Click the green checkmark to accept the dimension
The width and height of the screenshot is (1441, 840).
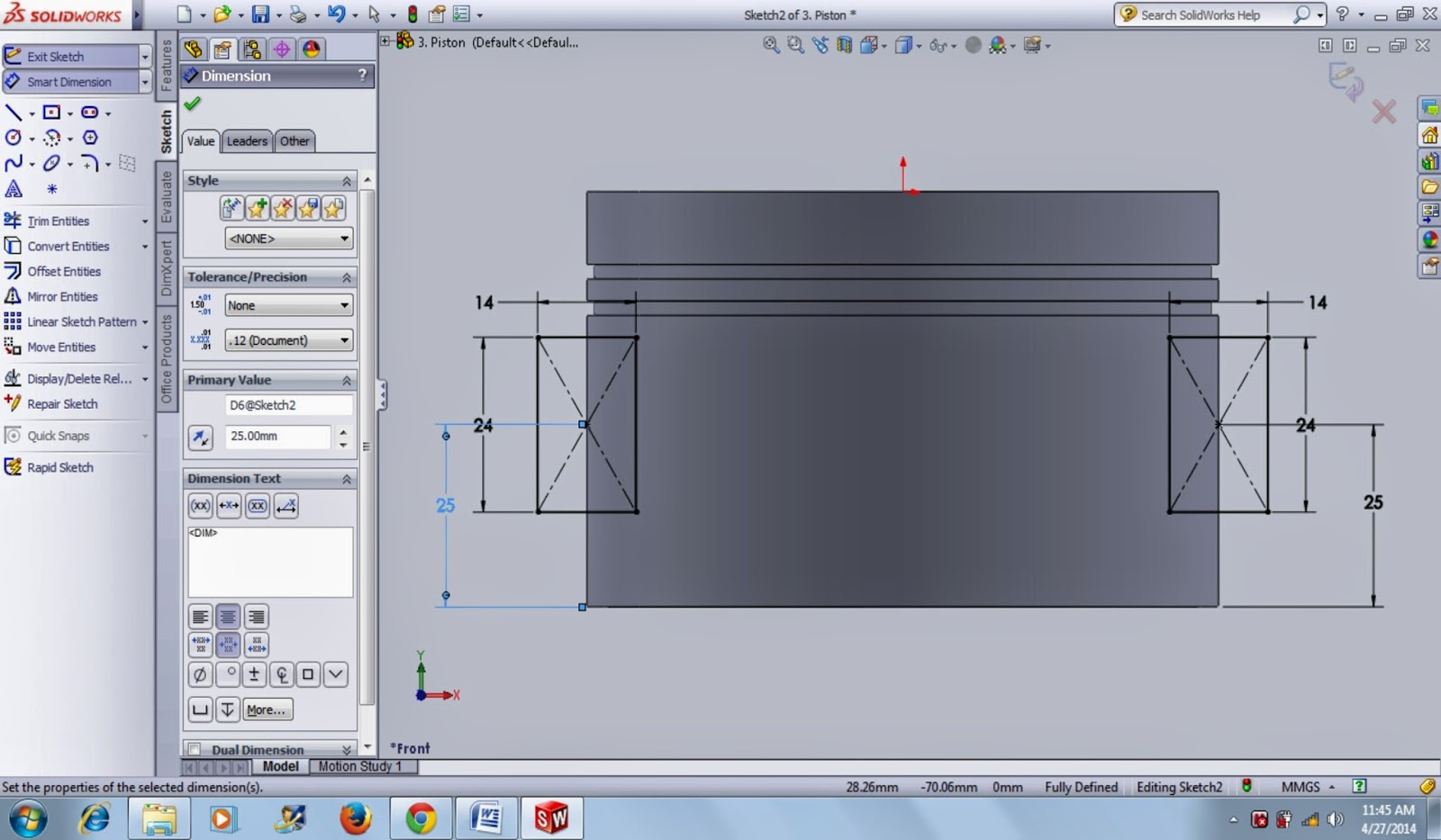pos(192,104)
